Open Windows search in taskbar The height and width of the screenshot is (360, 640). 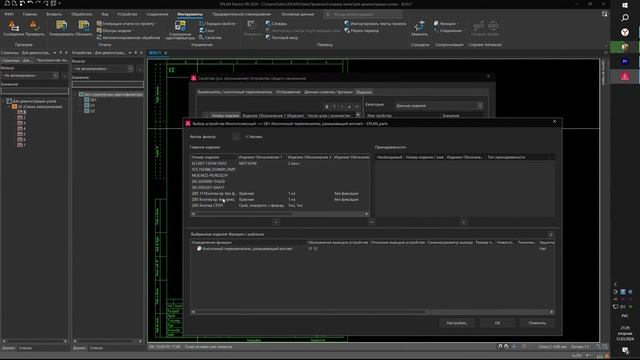coord(625,18)
